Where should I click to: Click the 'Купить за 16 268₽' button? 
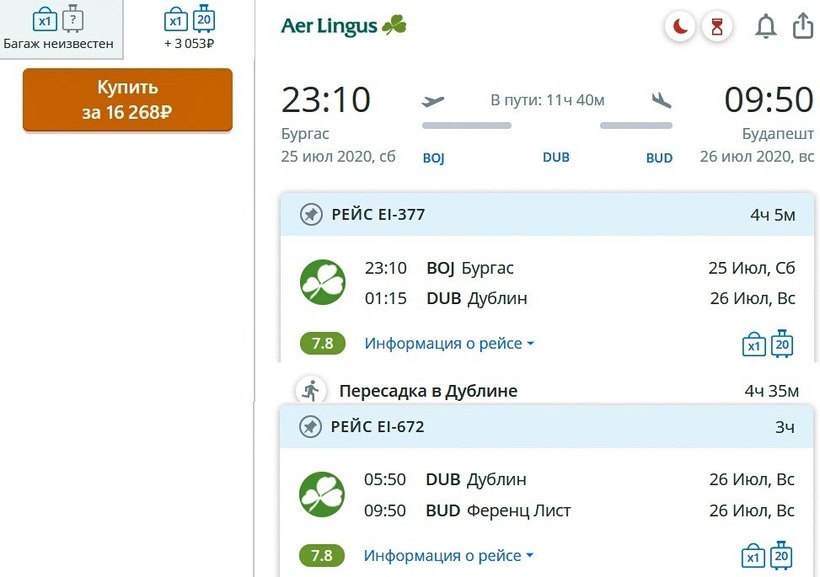coord(128,99)
